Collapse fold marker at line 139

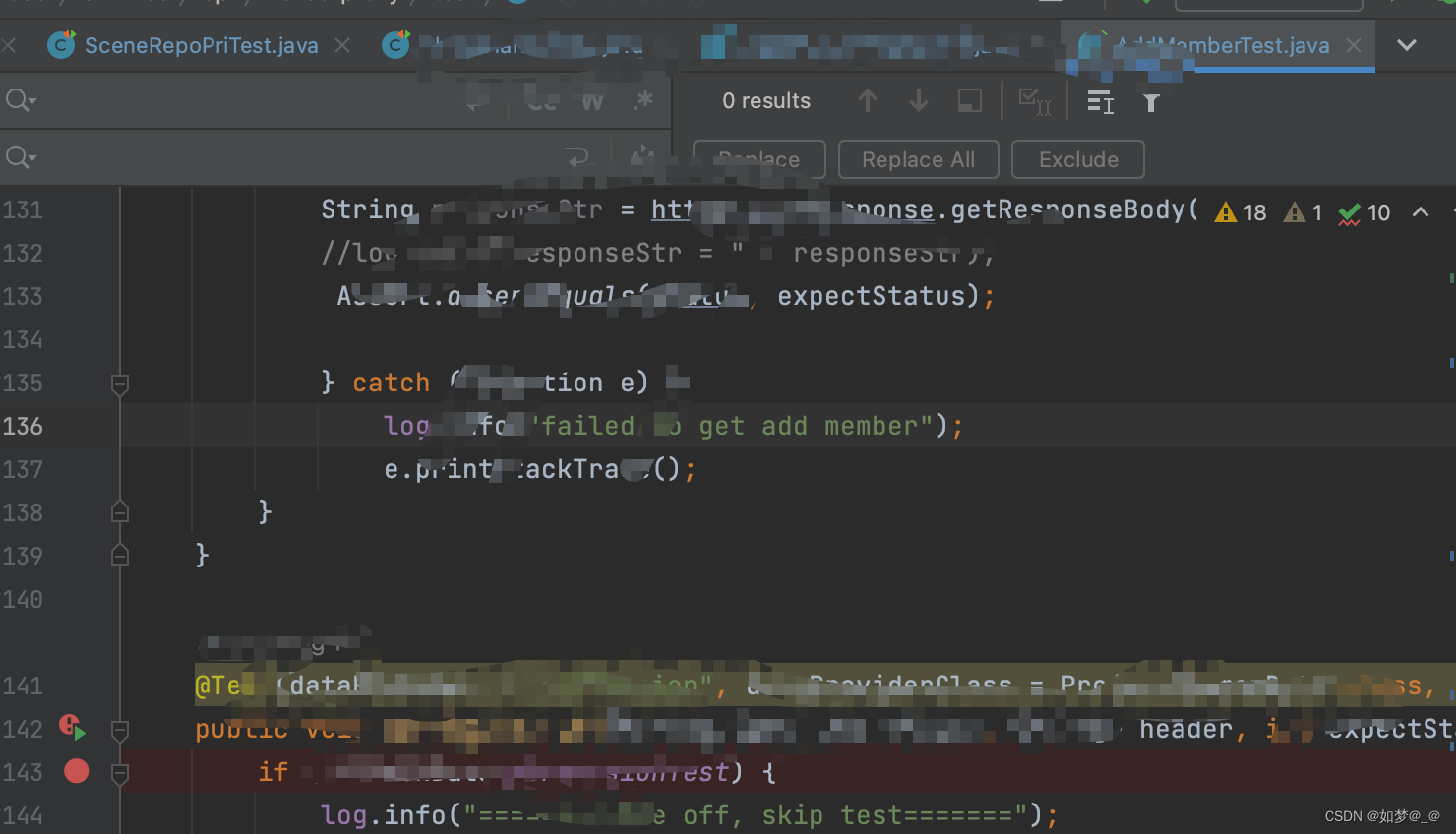[120, 556]
